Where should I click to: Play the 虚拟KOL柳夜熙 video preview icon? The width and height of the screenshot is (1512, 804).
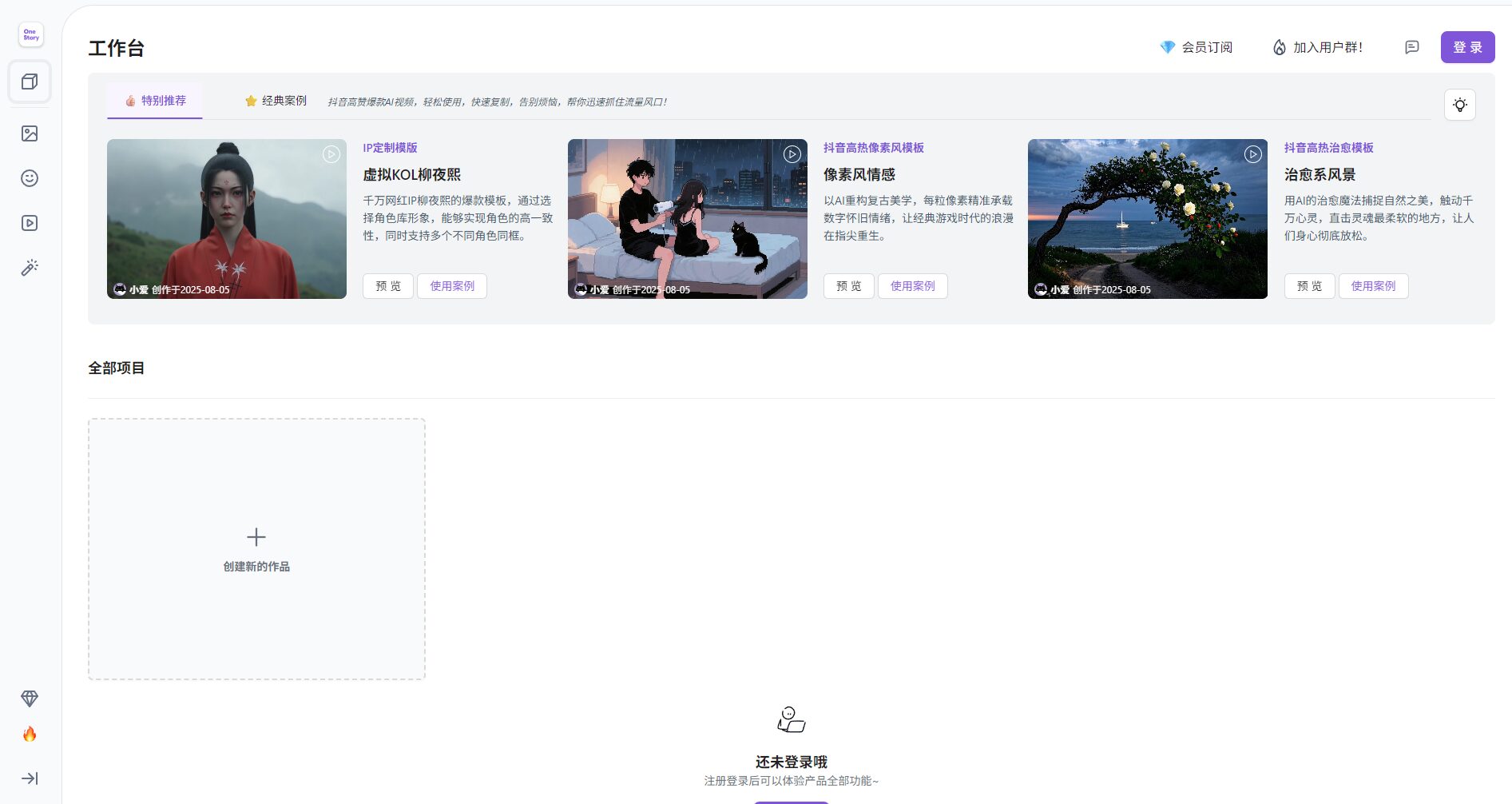pyautogui.click(x=331, y=154)
